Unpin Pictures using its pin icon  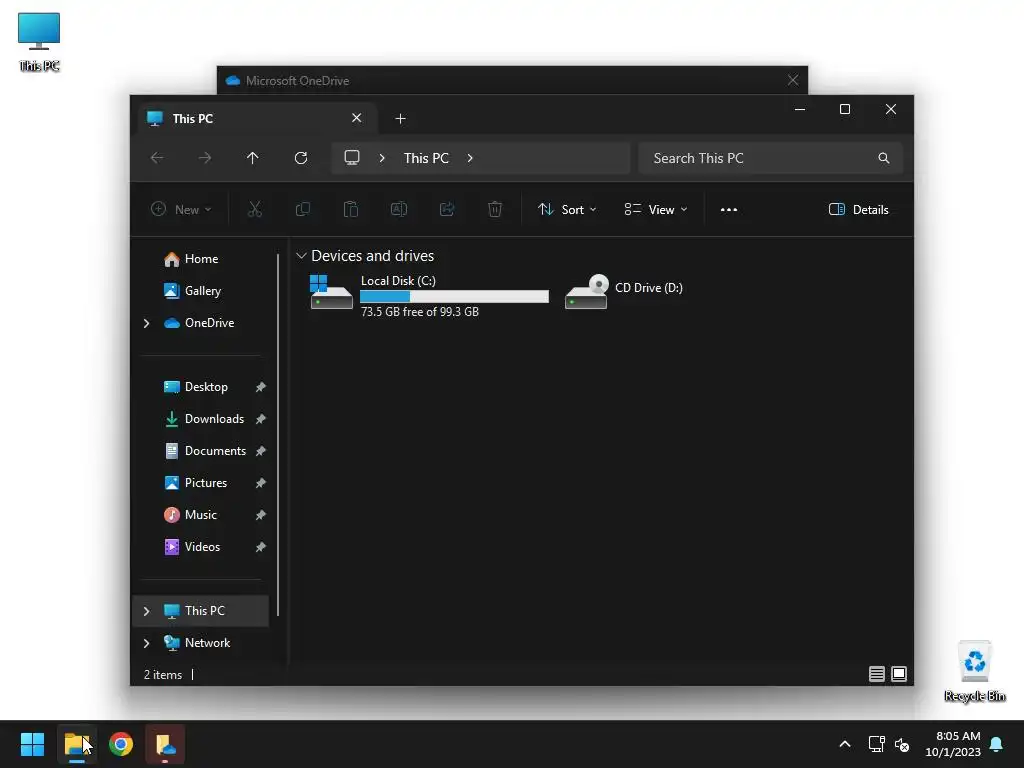[x=261, y=483]
